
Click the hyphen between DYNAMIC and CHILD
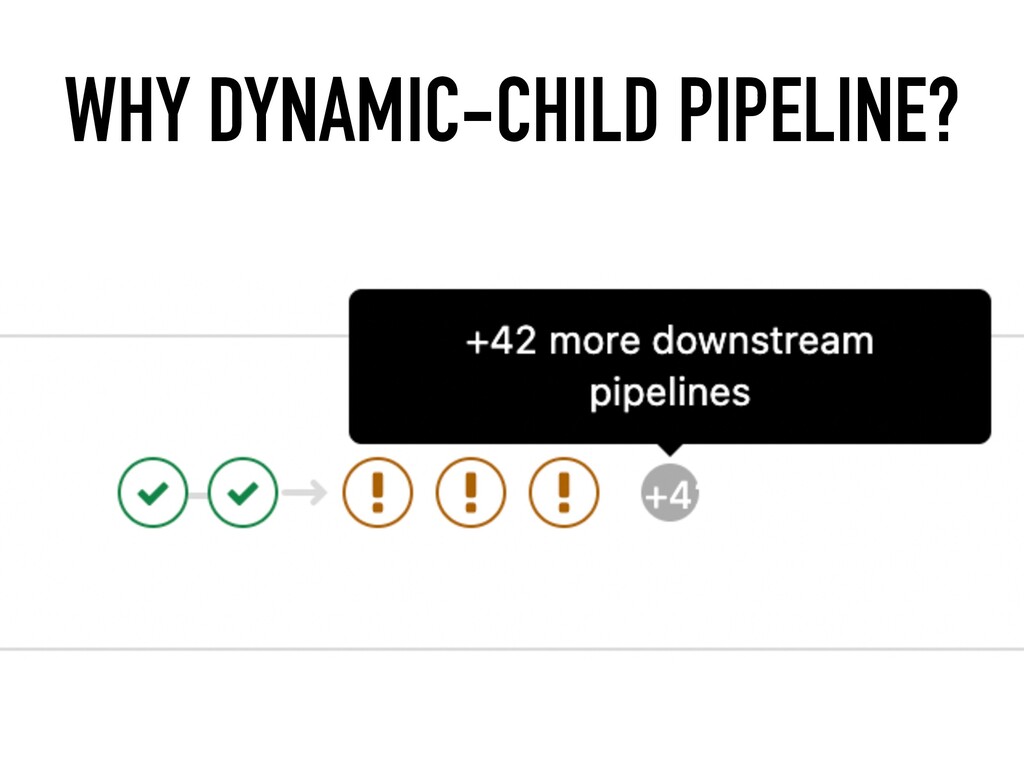click(479, 112)
